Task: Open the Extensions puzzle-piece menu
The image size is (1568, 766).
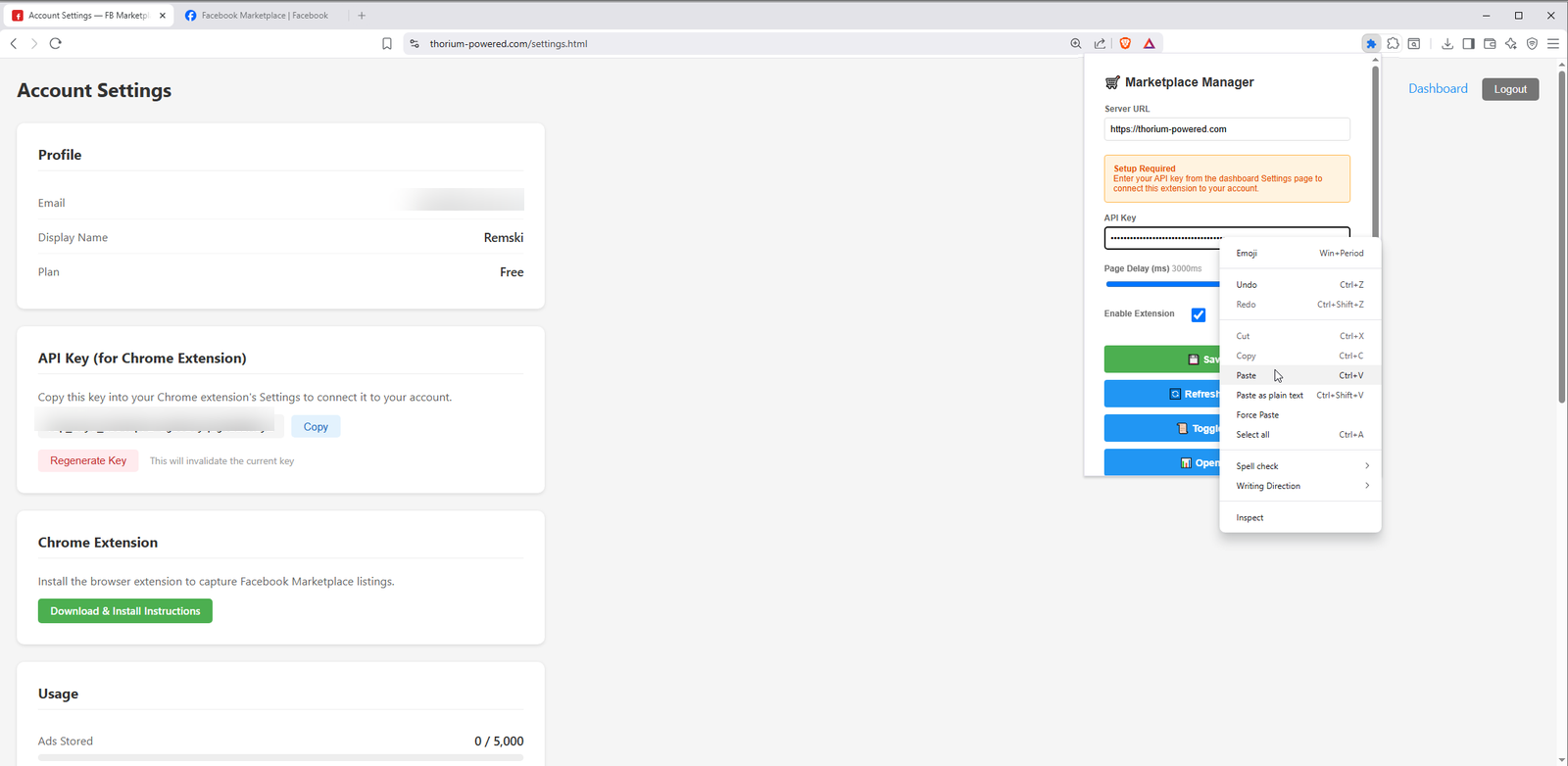Action: [x=1393, y=43]
